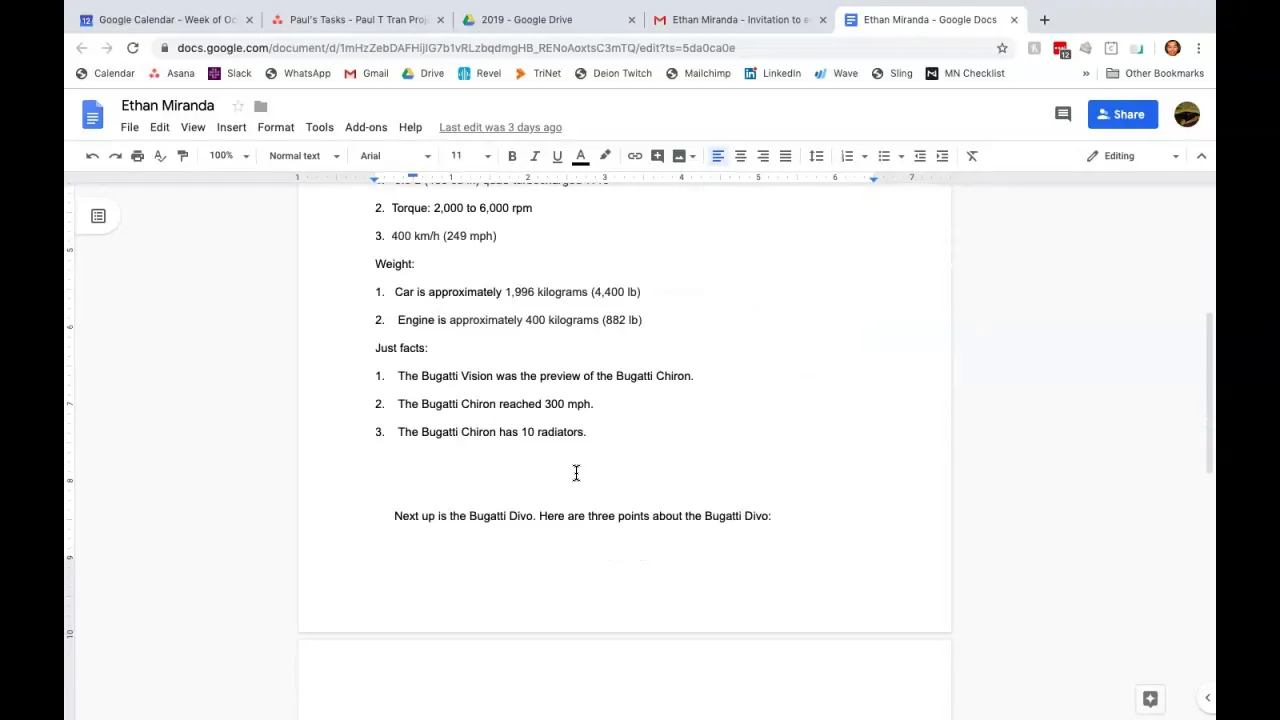Image resolution: width=1280 pixels, height=720 pixels.
Task: Open the Asana bookmark
Action: 171,73
